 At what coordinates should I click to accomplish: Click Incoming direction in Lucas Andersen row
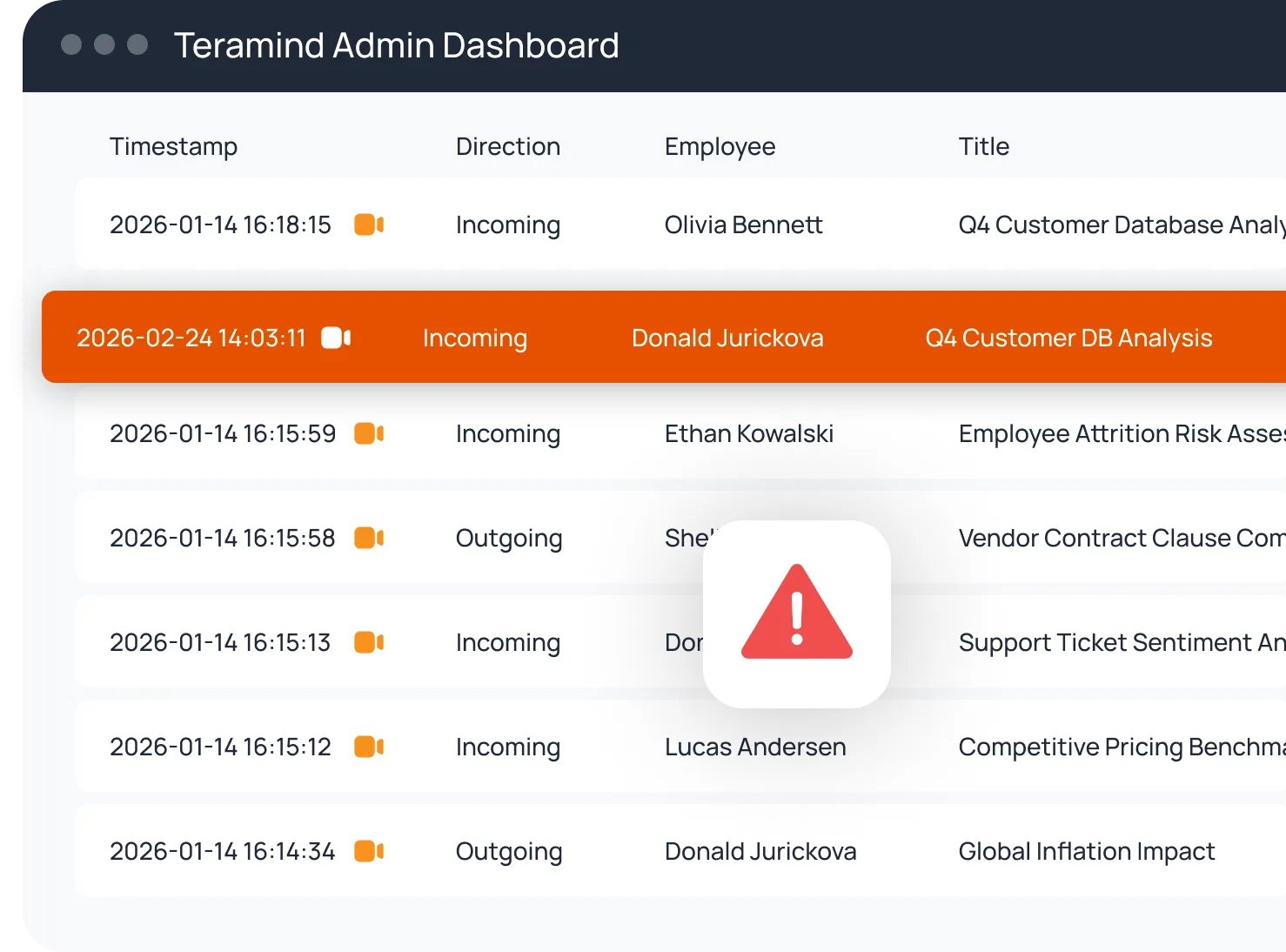coord(508,747)
